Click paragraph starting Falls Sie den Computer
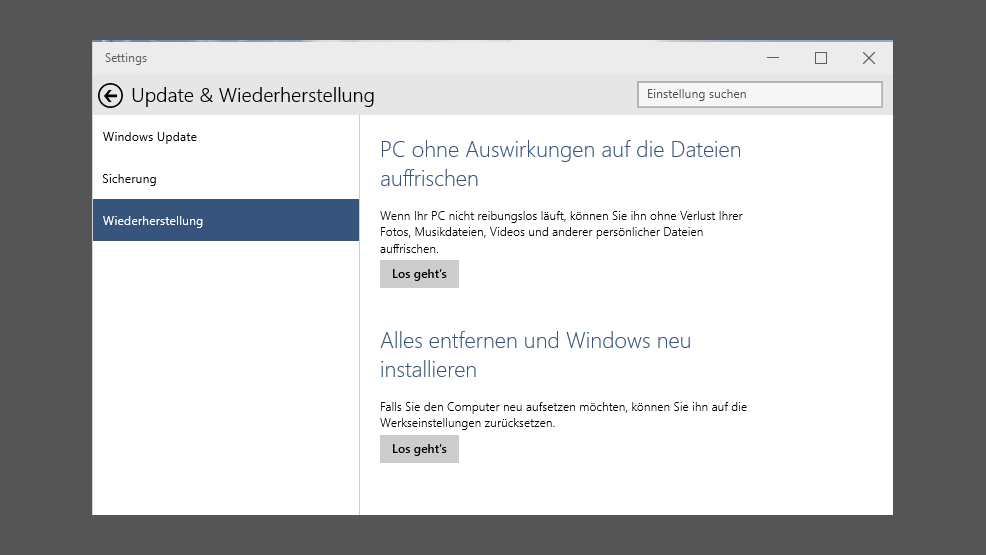Image resolution: width=986 pixels, height=555 pixels. (563, 415)
